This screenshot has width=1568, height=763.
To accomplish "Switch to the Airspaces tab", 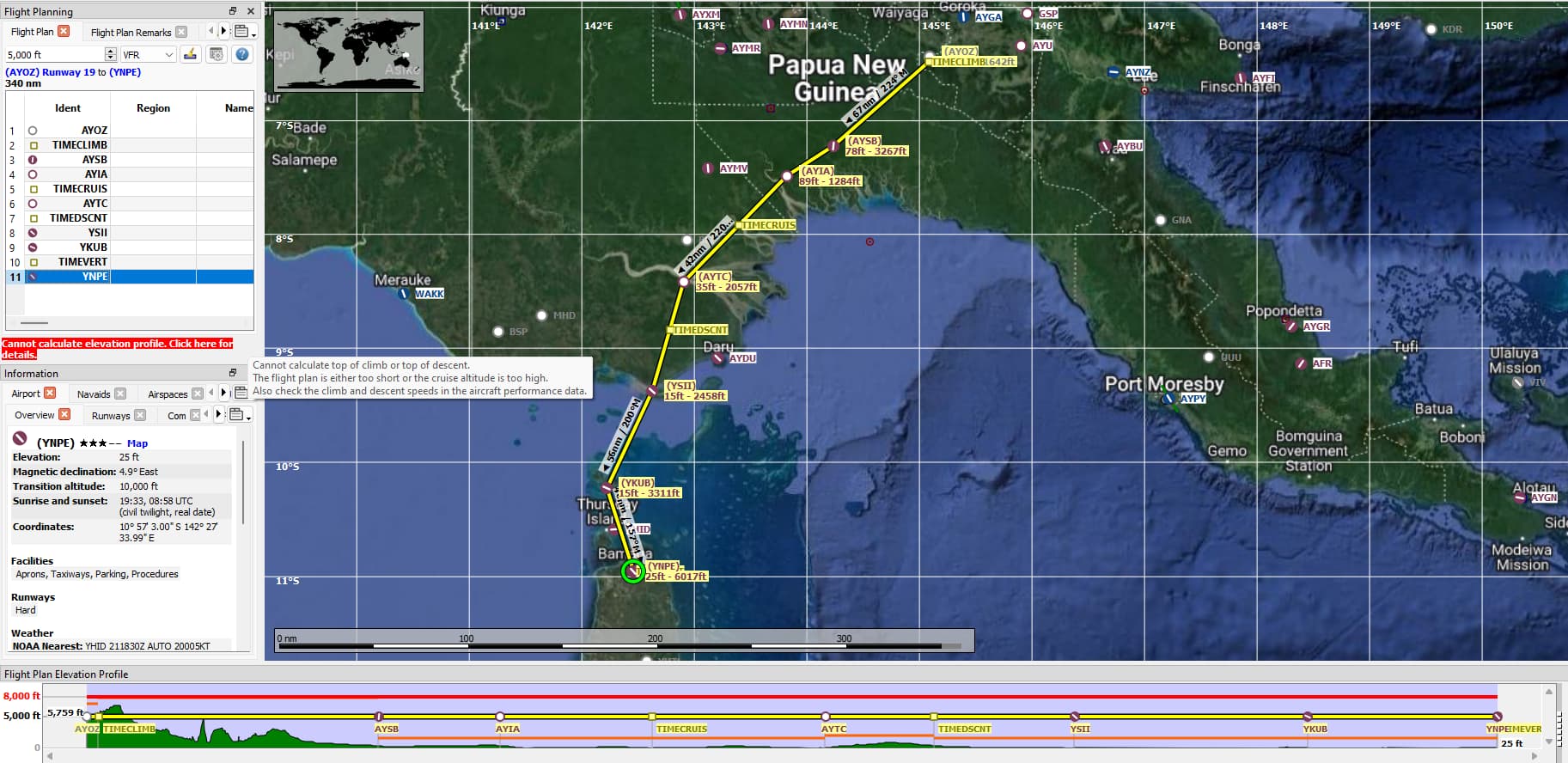I will (x=168, y=394).
